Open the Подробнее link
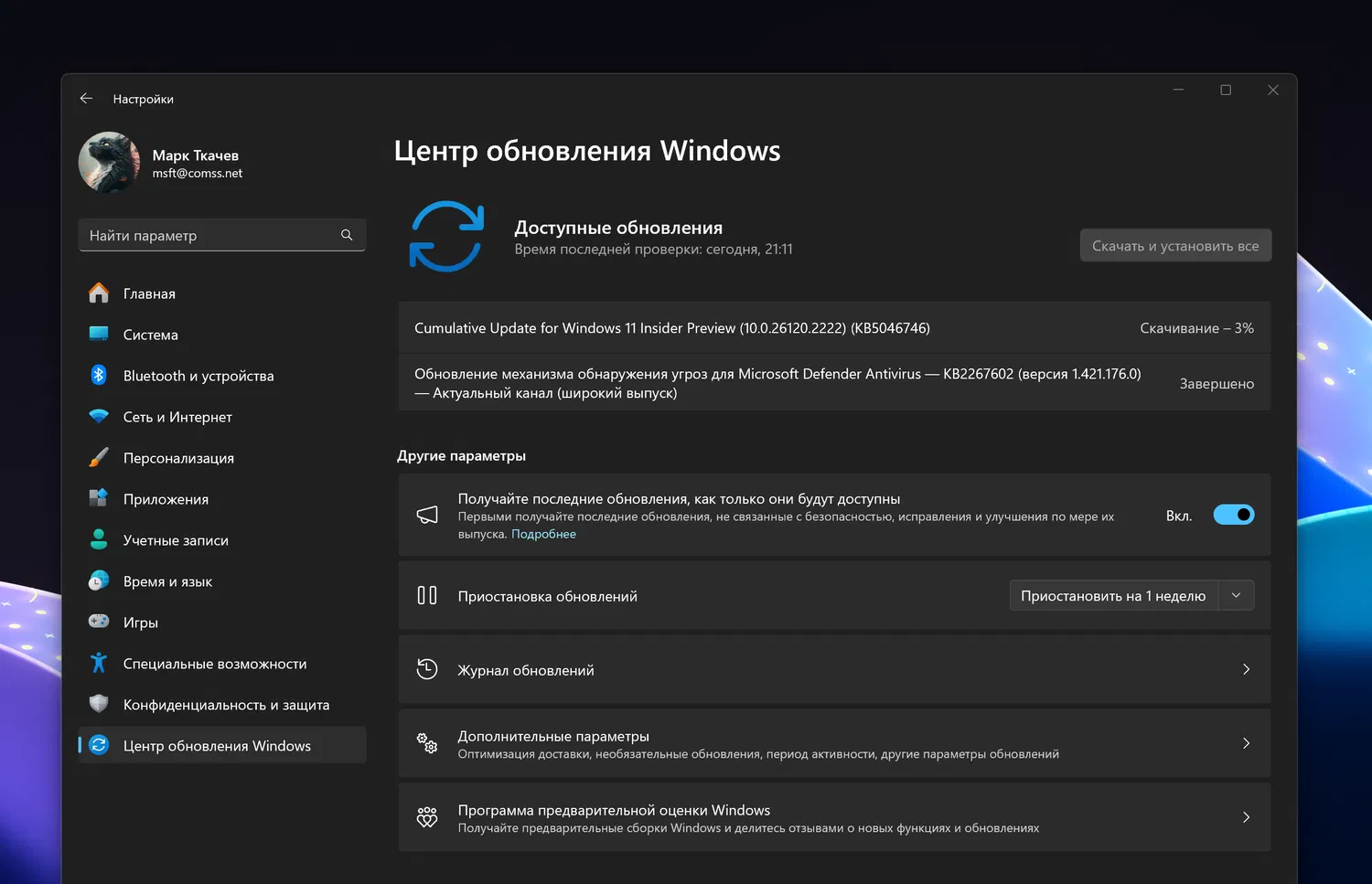 click(x=543, y=534)
